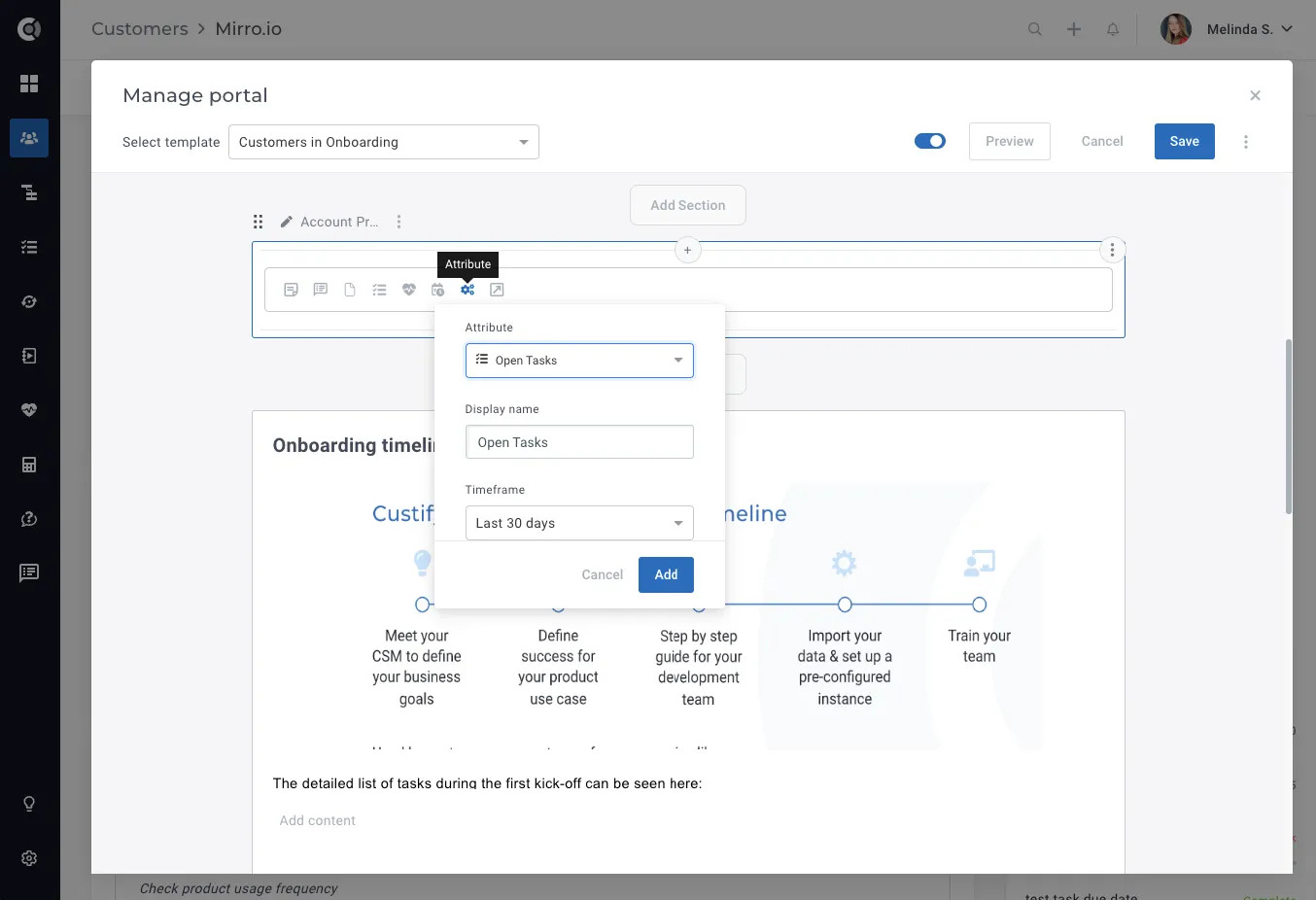Save the portal
This screenshot has height=900, width=1316.
(1185, 141)
